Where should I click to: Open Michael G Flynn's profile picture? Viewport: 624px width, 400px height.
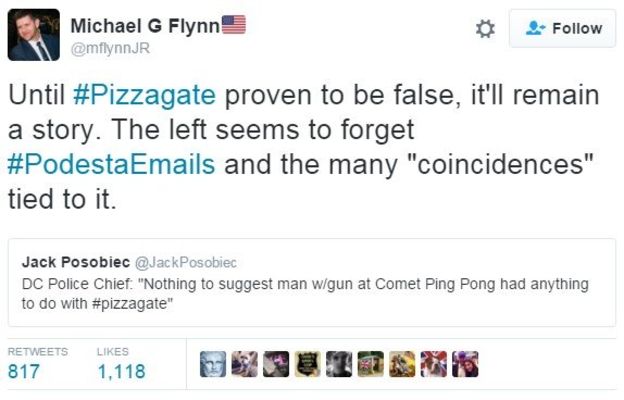click(34, 35)
